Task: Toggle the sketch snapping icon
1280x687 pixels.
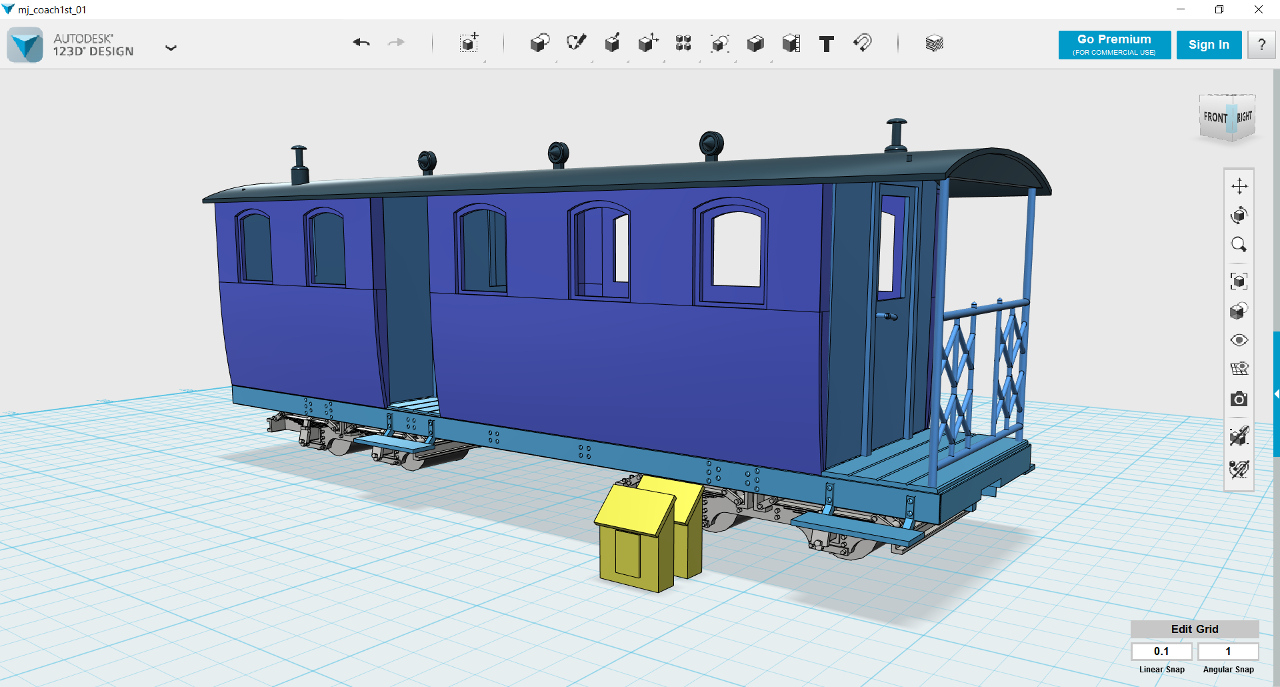Action: point(1239,435)
